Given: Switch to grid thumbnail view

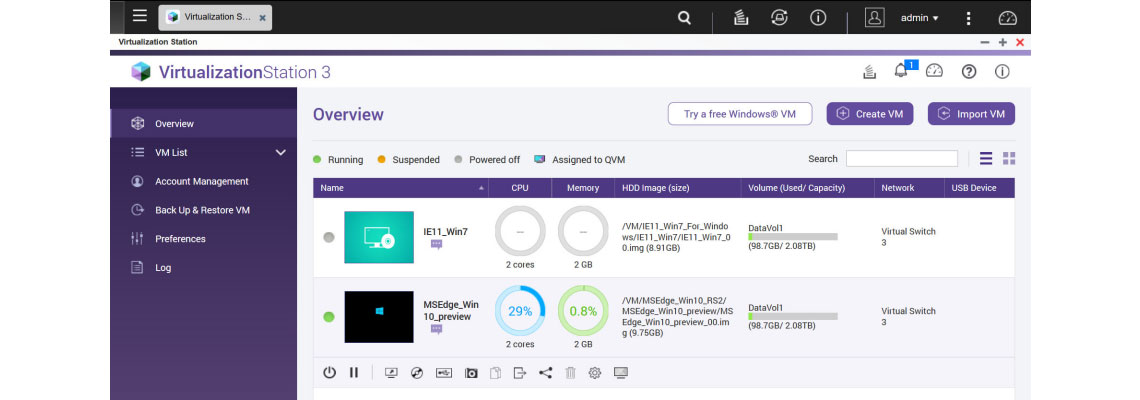Looking at the screenshot, I should (x=1009, y=158).
